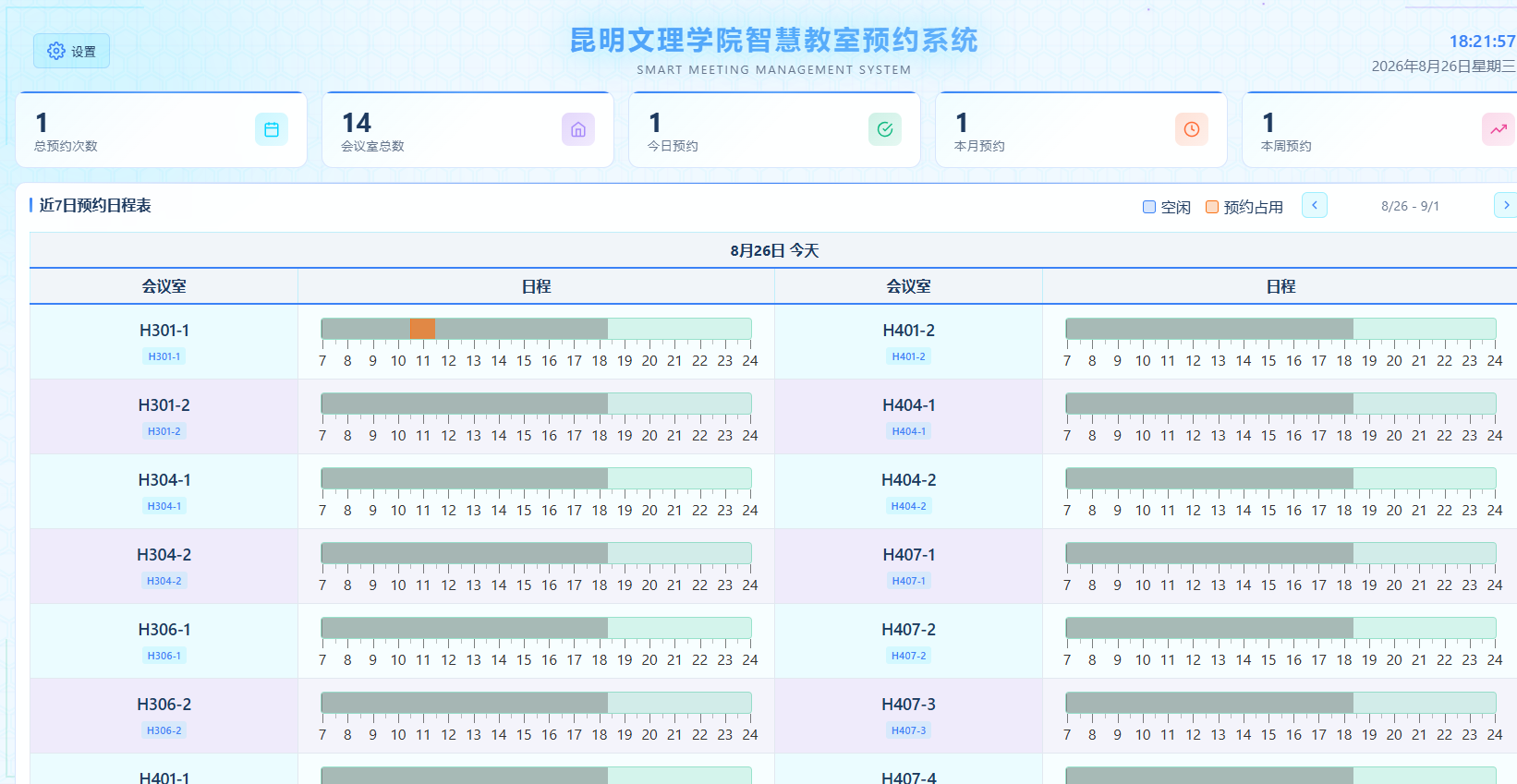Click the 总预约次数 statistic card label
This screenshot has width=1517, height=784.
66,146
